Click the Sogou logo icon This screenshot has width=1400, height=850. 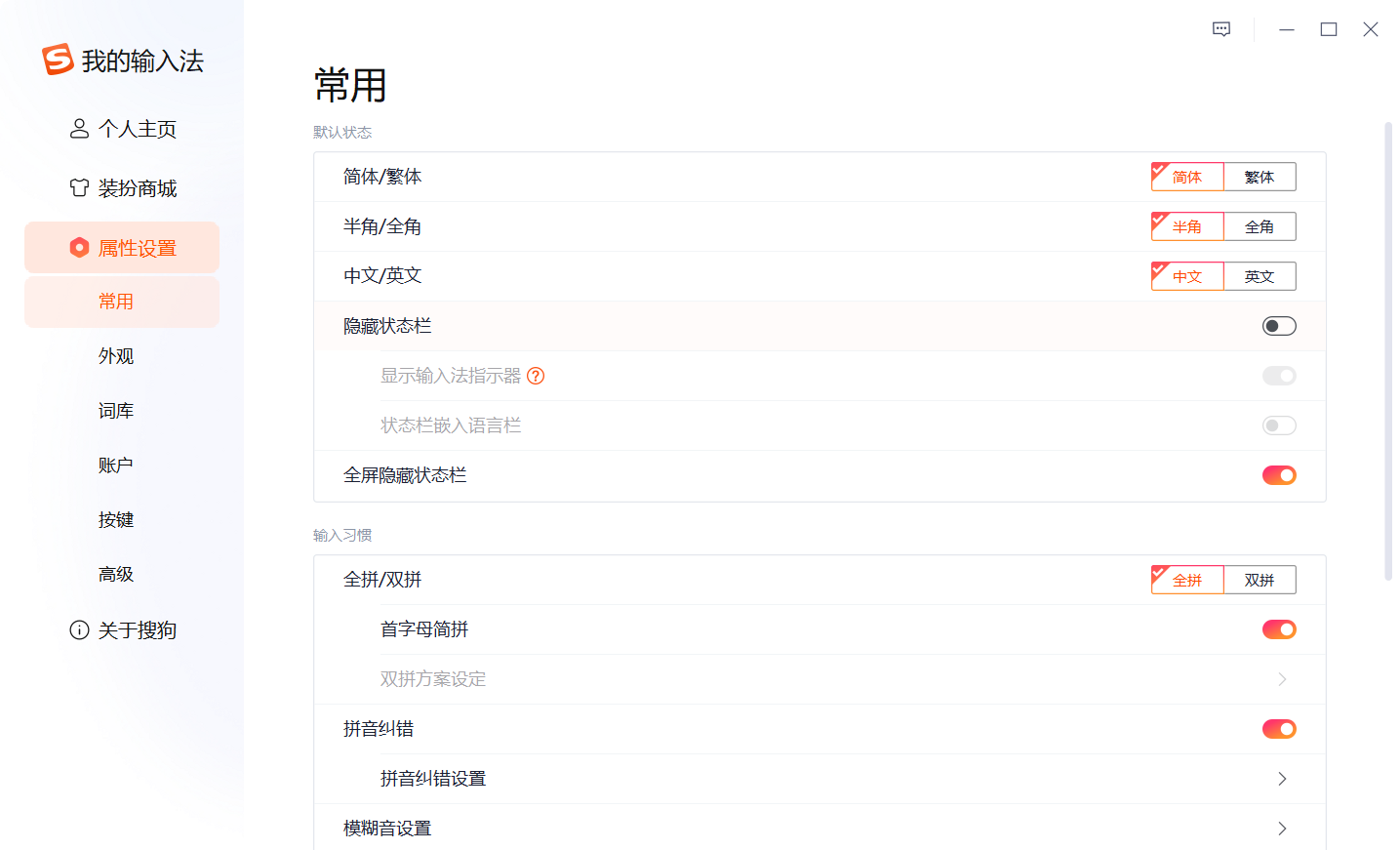pos(58,60)
